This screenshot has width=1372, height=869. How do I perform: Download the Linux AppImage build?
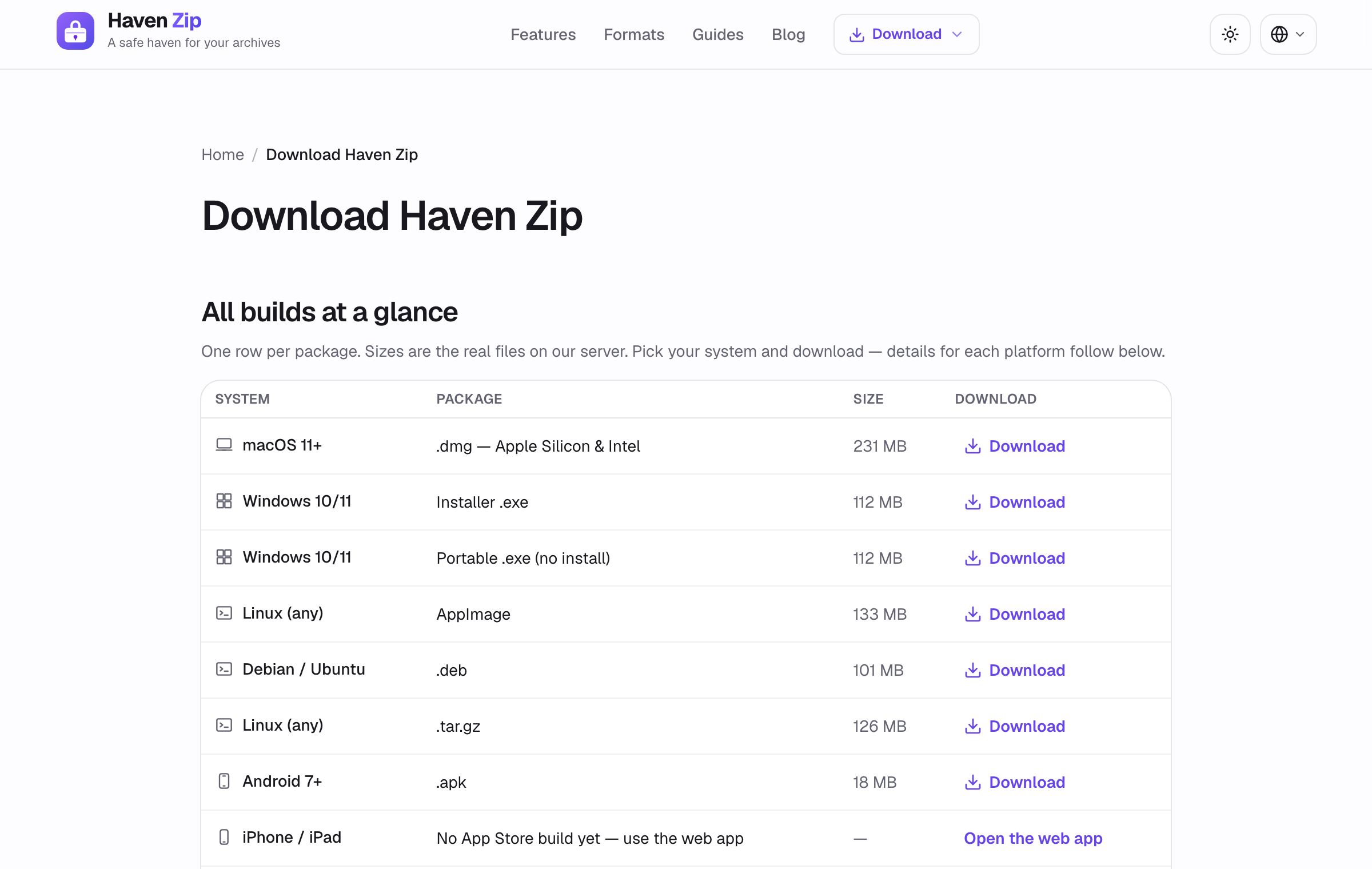(1015, 614)
